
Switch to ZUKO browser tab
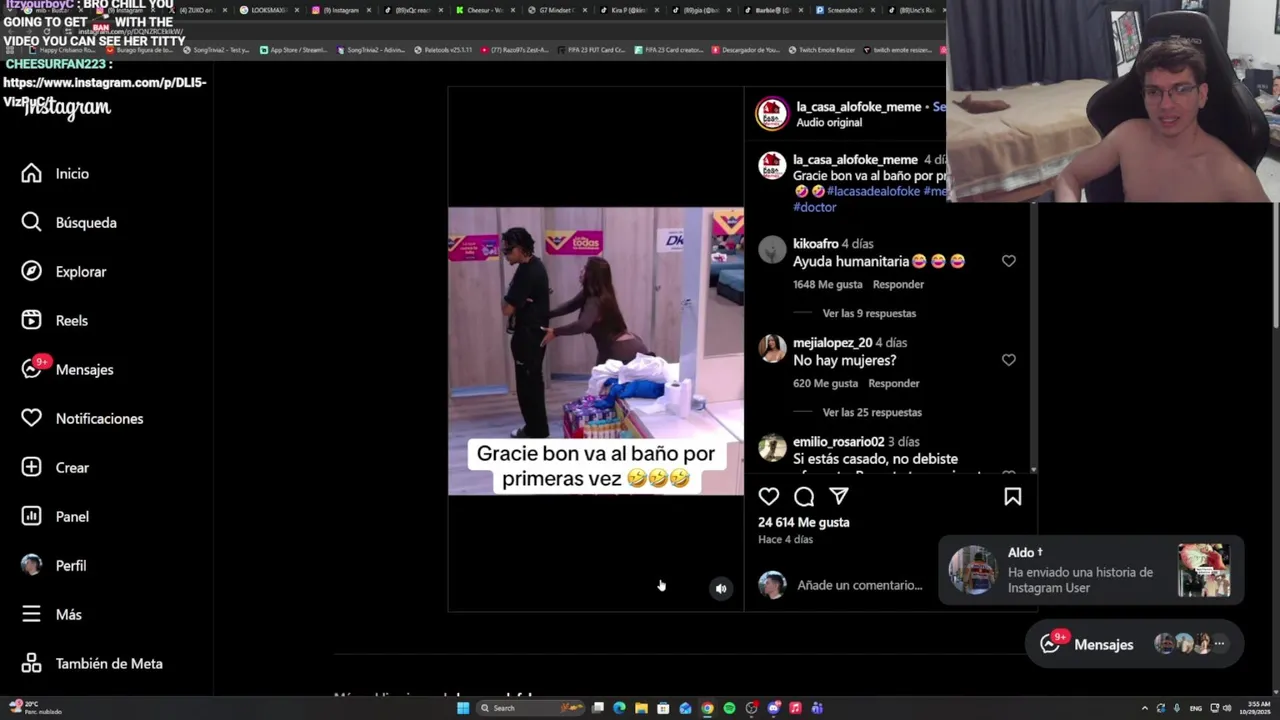pyautogui.click(x=196, y=10)
